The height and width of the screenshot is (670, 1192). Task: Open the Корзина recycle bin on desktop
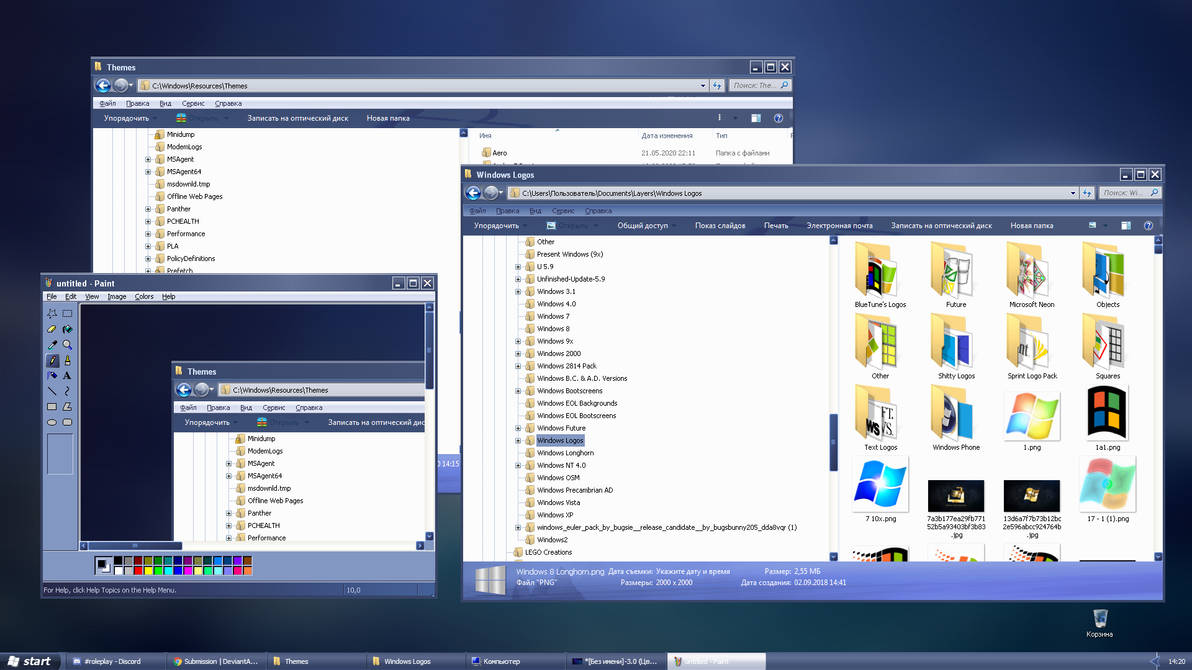(1098, 620)
